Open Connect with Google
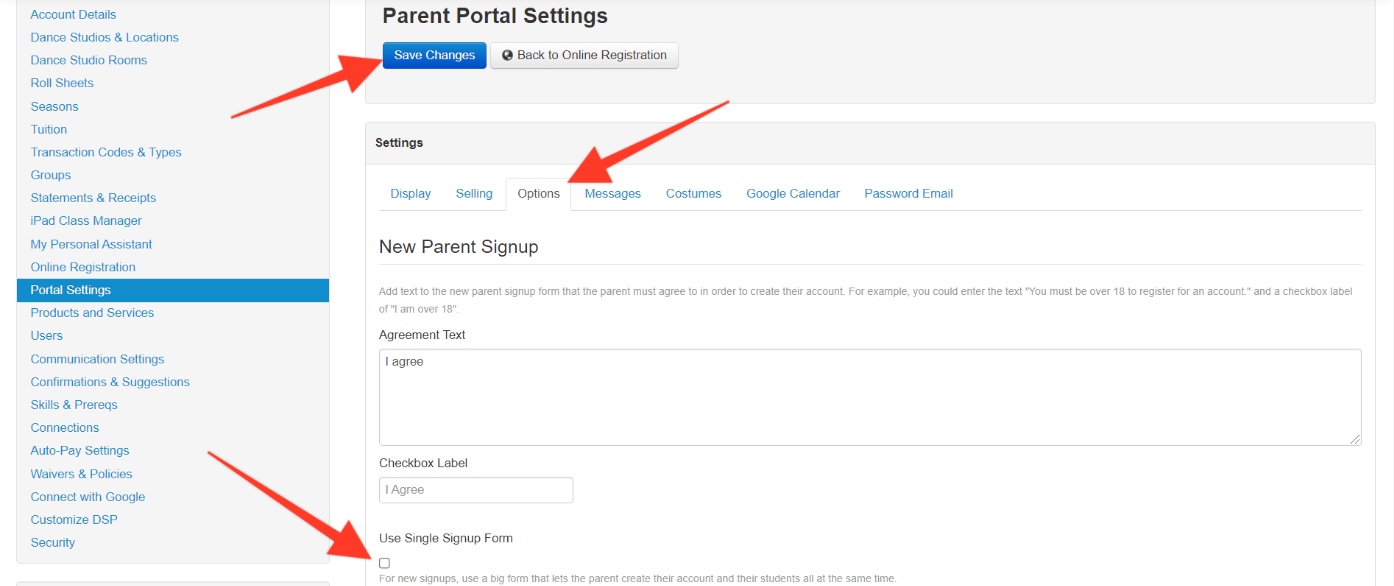Viewport: 1394px width, 586px height. coord(88,497)
